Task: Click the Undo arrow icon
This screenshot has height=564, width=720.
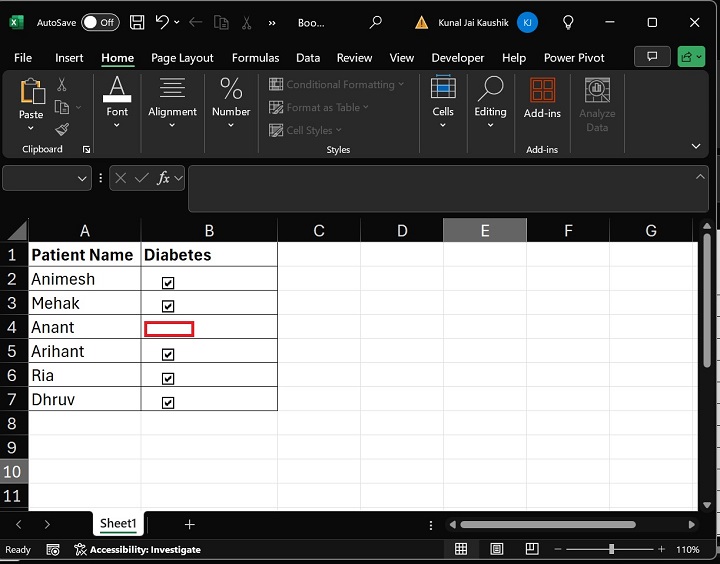Action: [x=162, y=22]
